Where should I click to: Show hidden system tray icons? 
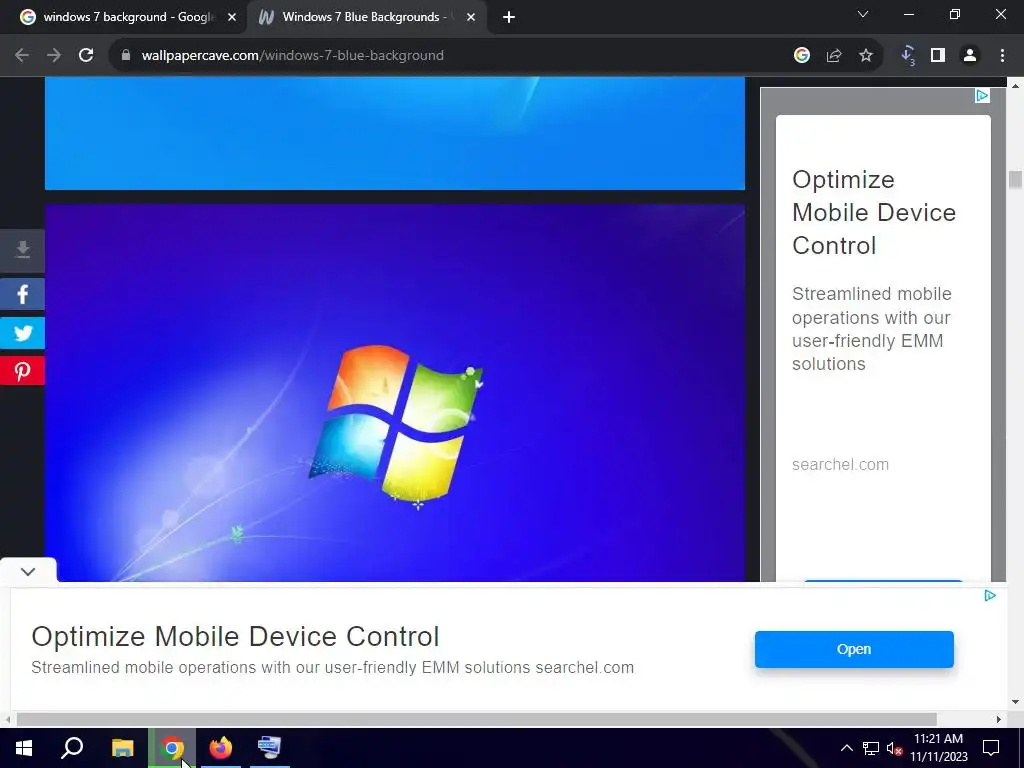tap(846, 748)
